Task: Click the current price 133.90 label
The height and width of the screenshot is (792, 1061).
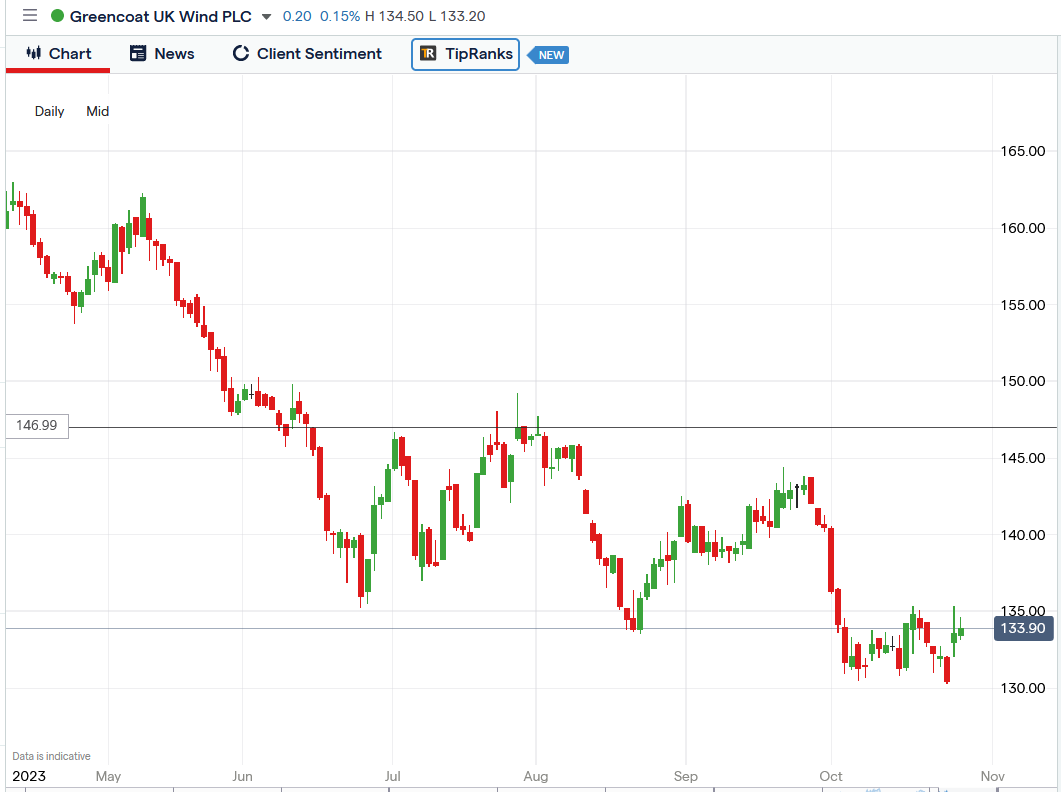Action: pyautogui.click(x=1023, y=628)
